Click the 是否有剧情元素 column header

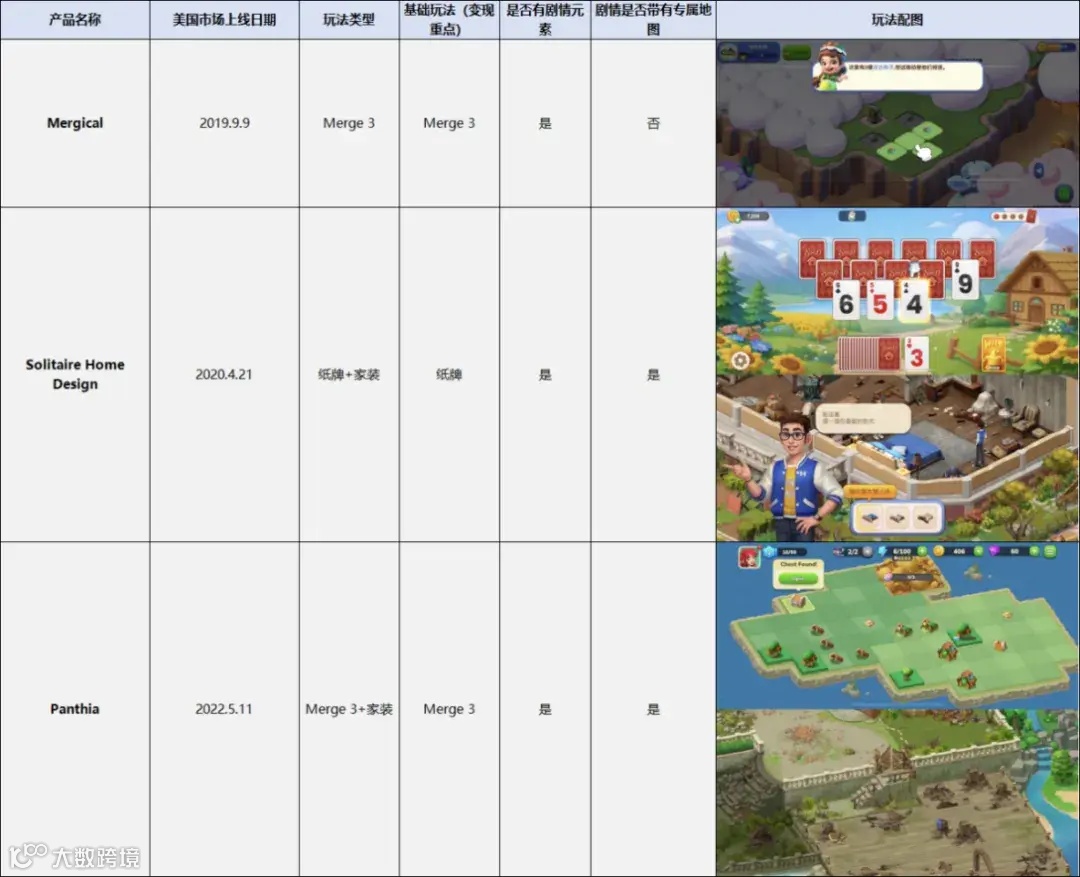(545, 19)
